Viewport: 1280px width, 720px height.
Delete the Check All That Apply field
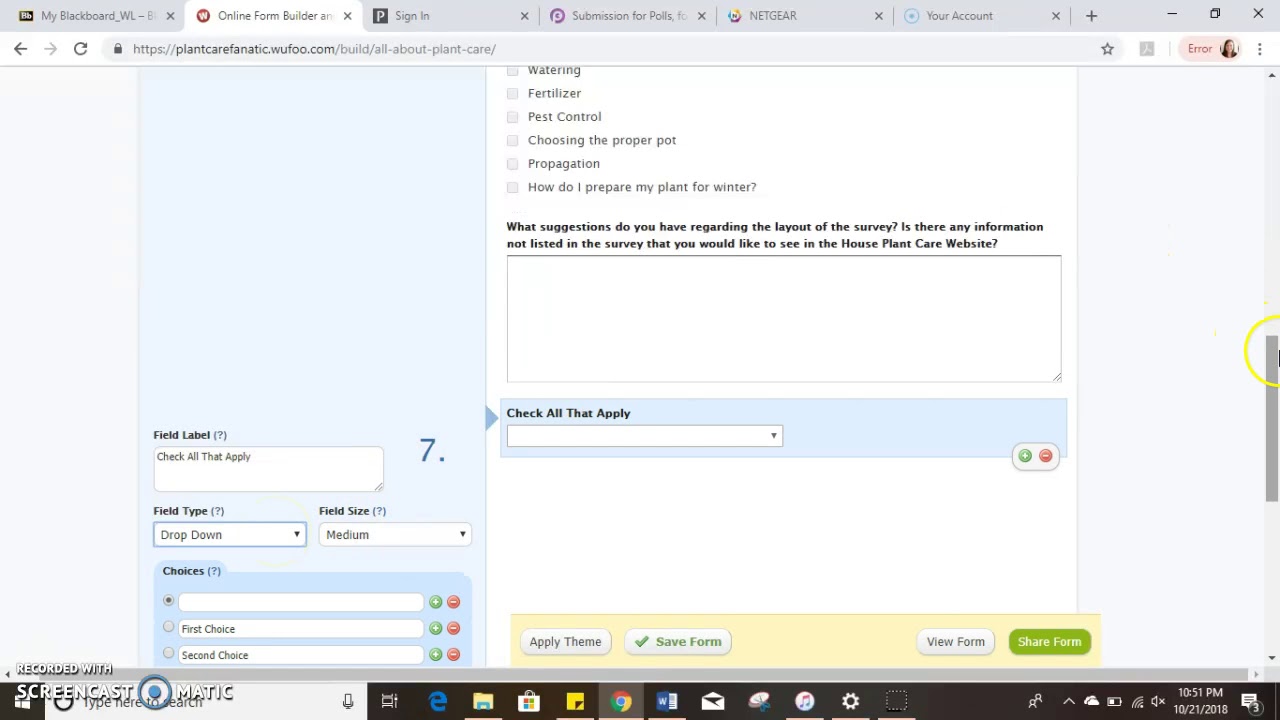[1045, 456]
